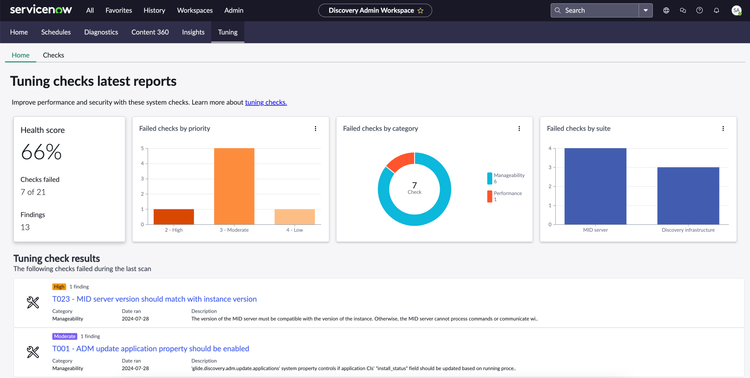Click the Findings count 13

tap(25, 227)
